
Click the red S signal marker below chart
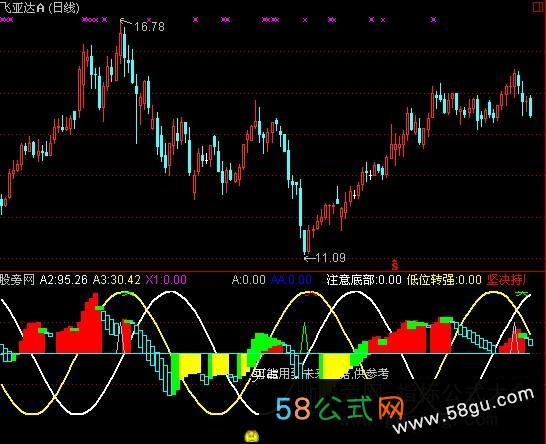(x=395, y=265)
